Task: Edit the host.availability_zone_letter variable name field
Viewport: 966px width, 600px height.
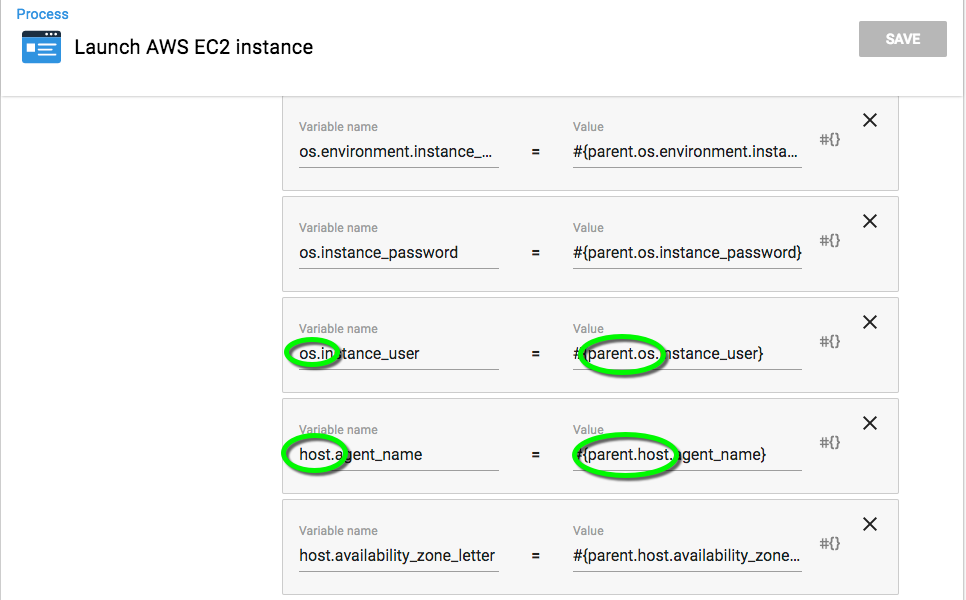Action: (x=399, y=556)
